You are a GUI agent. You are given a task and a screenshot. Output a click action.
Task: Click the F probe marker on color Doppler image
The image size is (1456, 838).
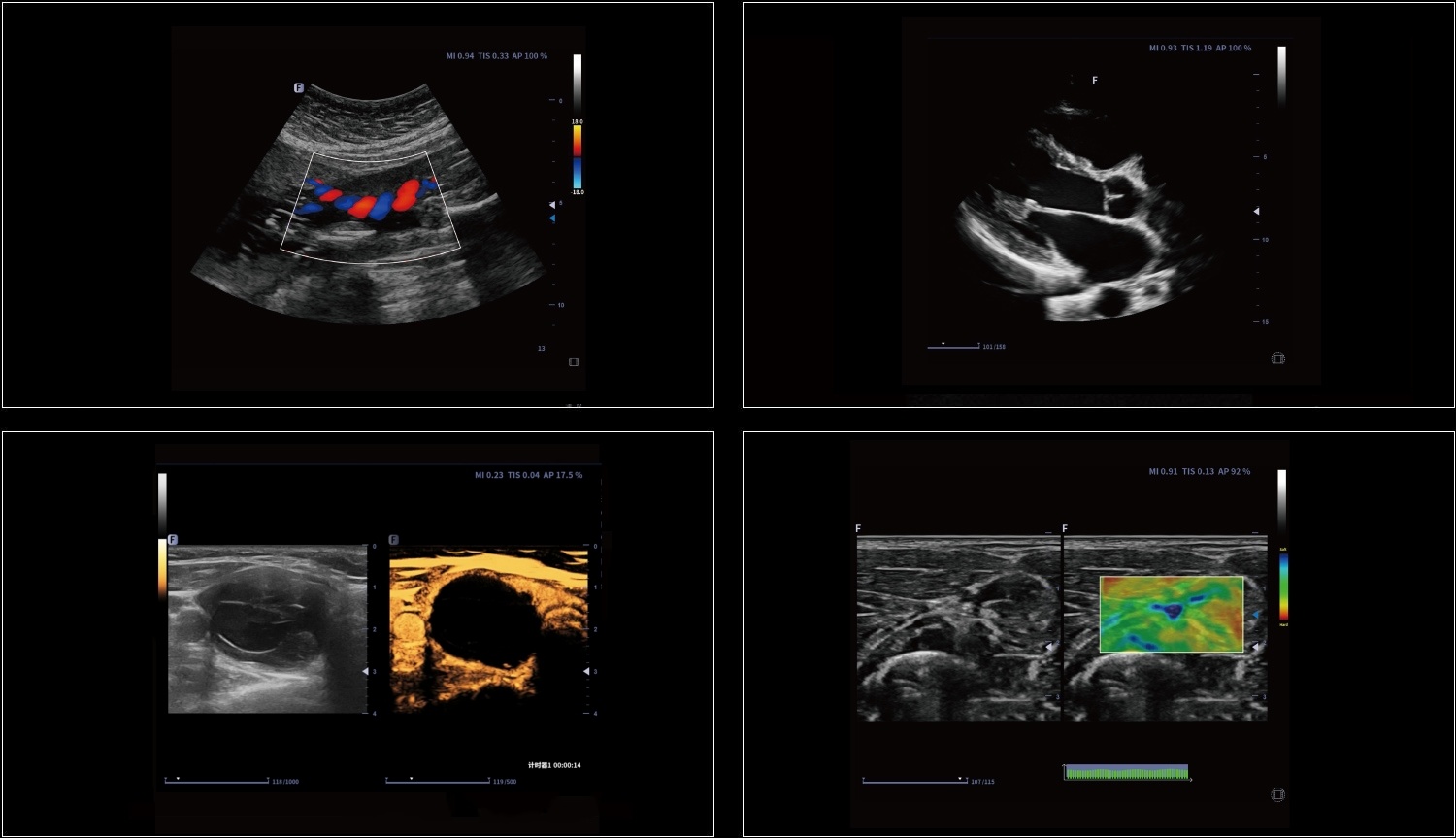299,88
